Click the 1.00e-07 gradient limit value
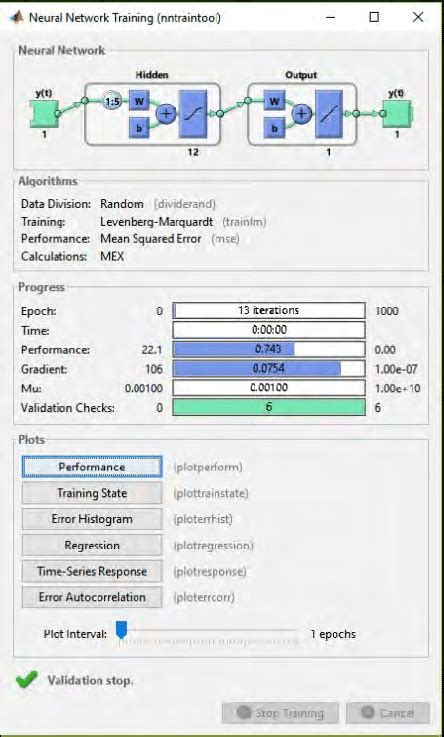The width and height of the screenshot is (444, 737). [396, 369]
